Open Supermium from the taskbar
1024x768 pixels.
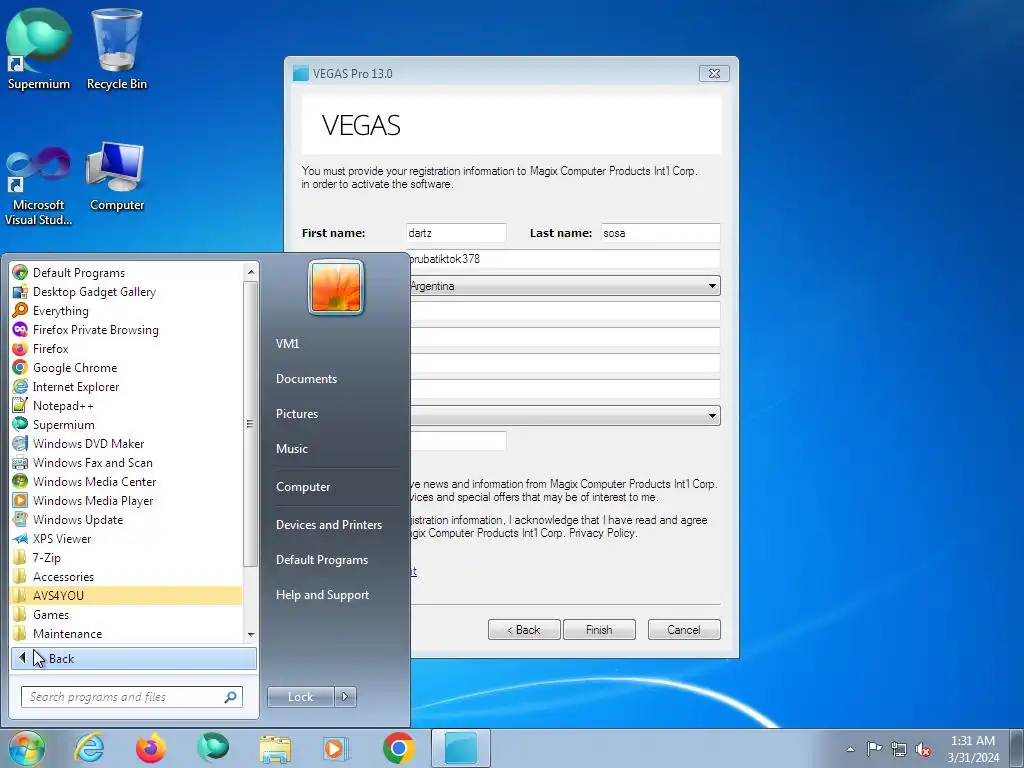(x=213, y=748)
